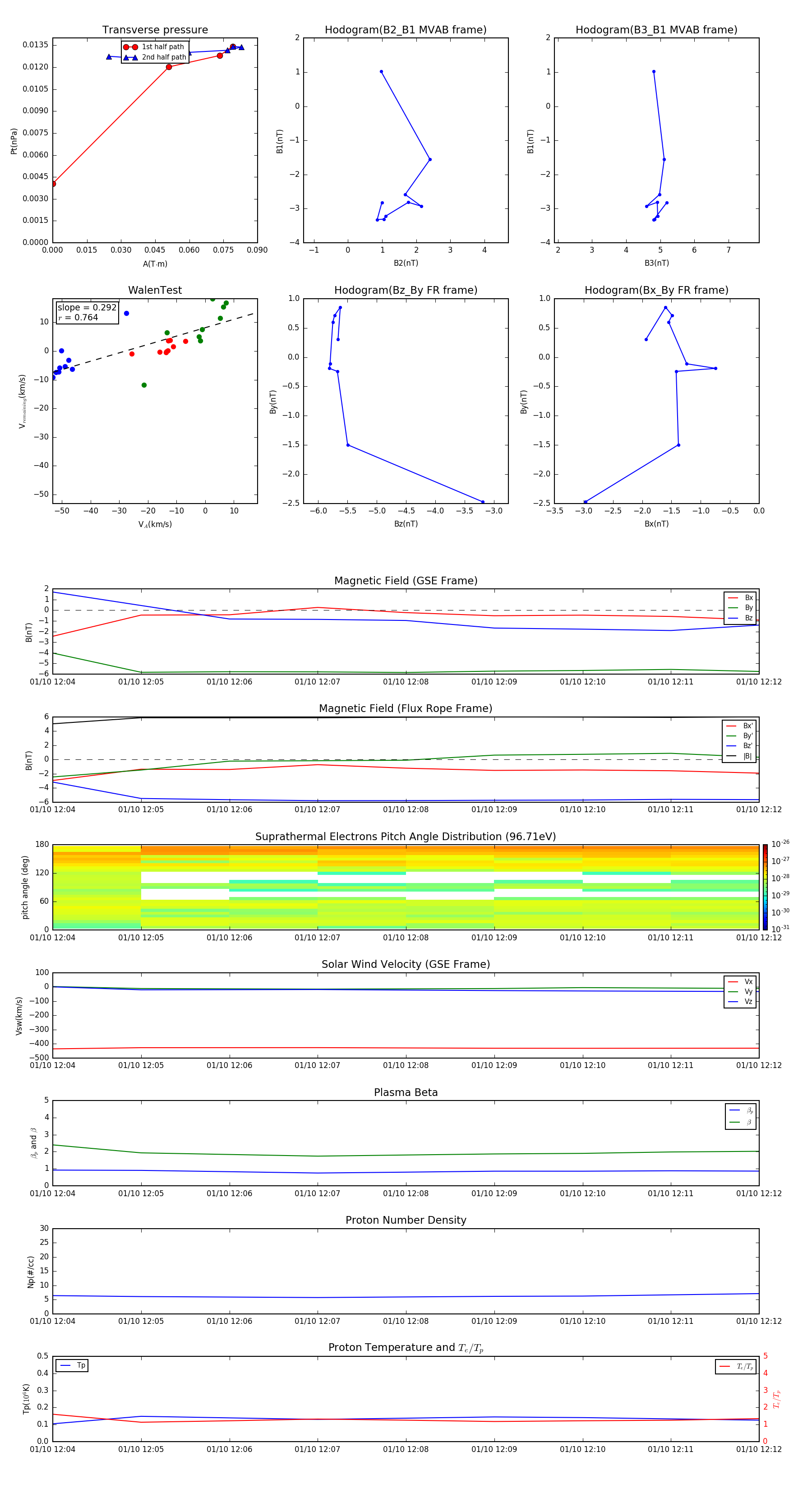
Task: Click the Vx legend entry
Action: (740, 982)
